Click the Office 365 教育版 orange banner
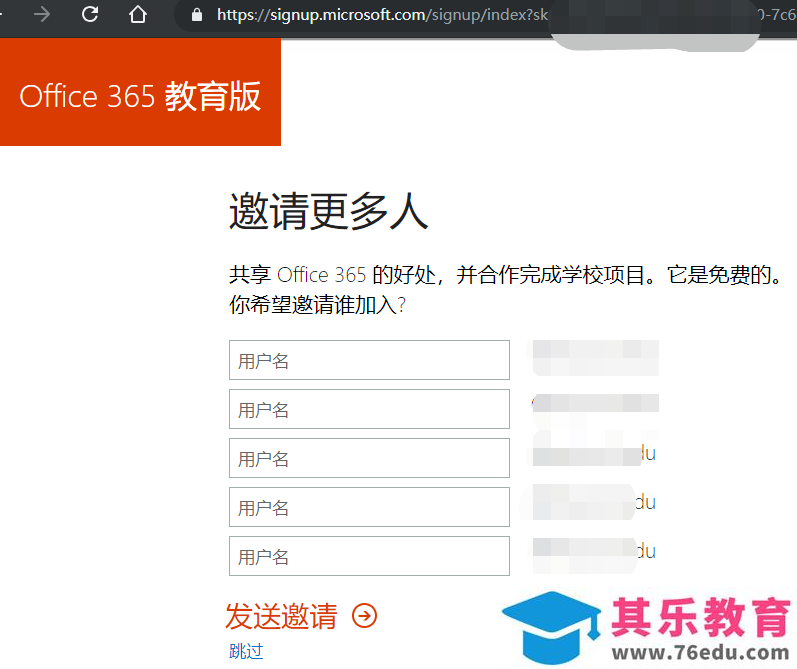The image size is (797, 669). [140, 92]
